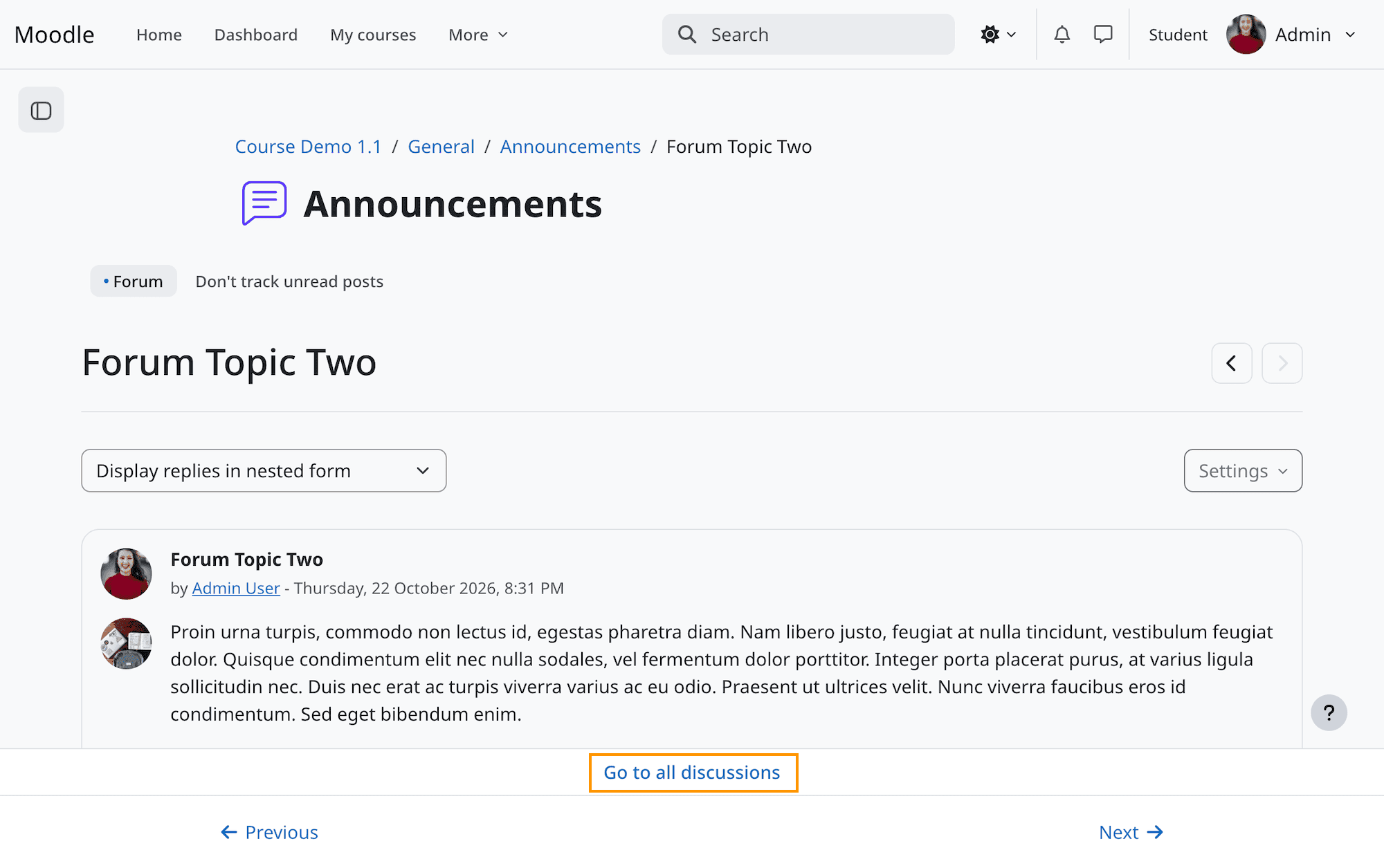
Task: Open the messaging drawer chat icon
Action: pos(1103,35)
